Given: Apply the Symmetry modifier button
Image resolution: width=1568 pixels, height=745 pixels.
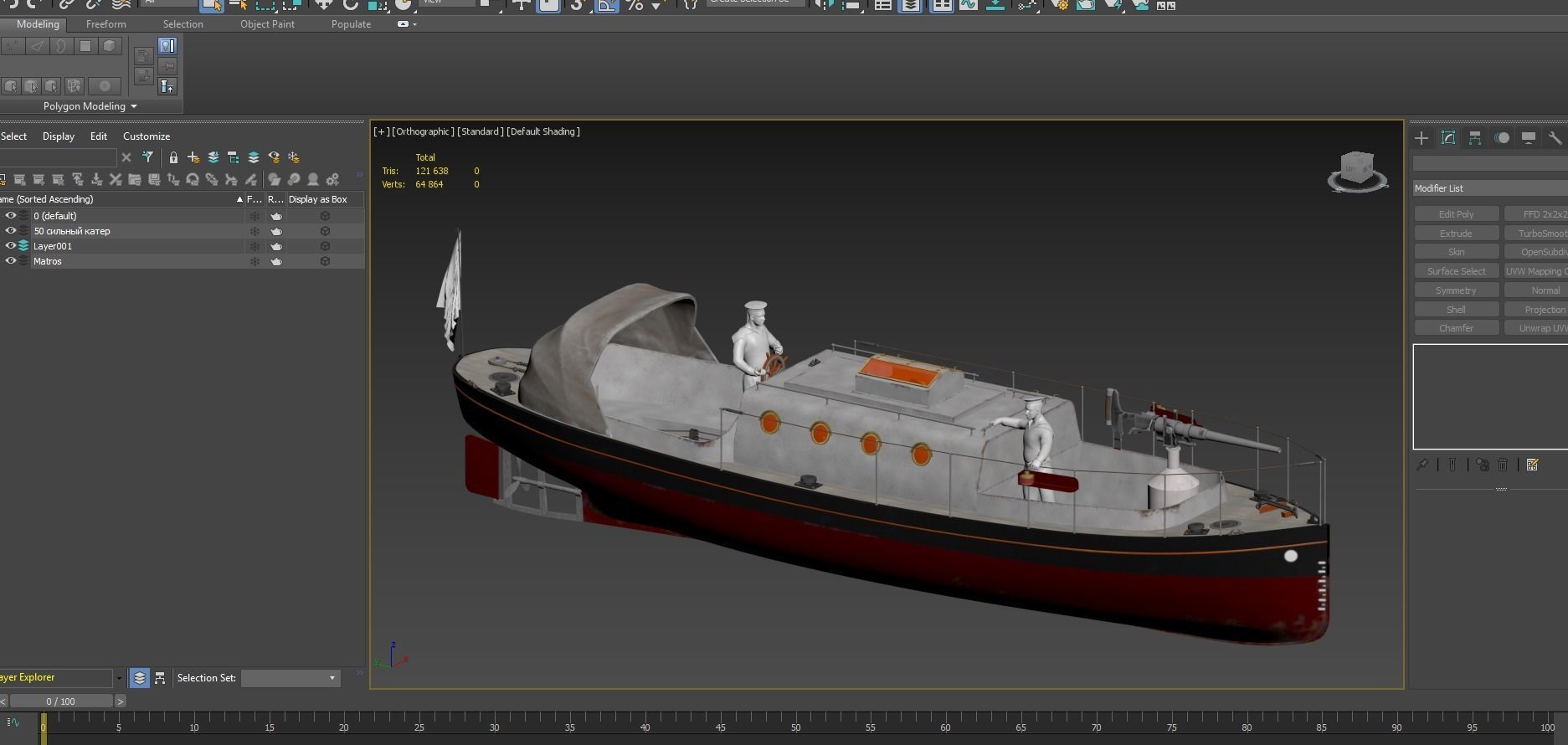Looking at the screenshot, I should 1457,290.
